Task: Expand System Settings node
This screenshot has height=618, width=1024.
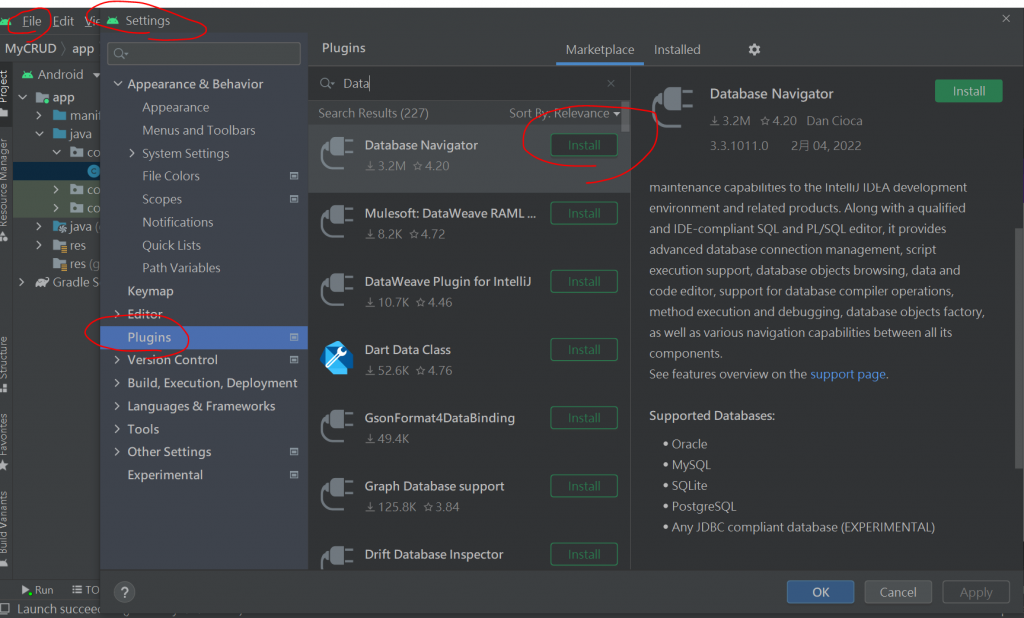Action: point(132,153)
